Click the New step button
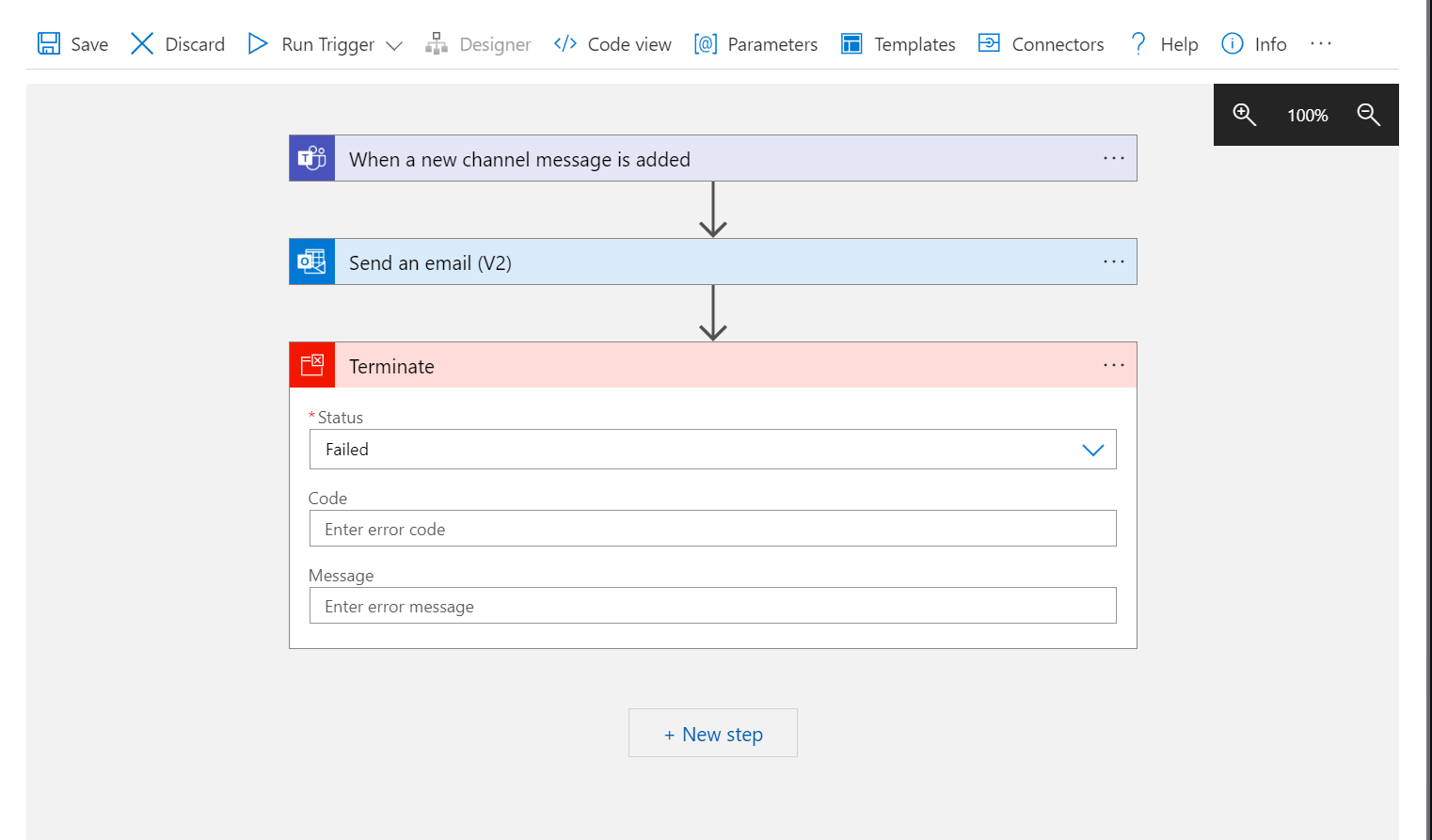The image size is (1432, 840). (x=712, y=733)
